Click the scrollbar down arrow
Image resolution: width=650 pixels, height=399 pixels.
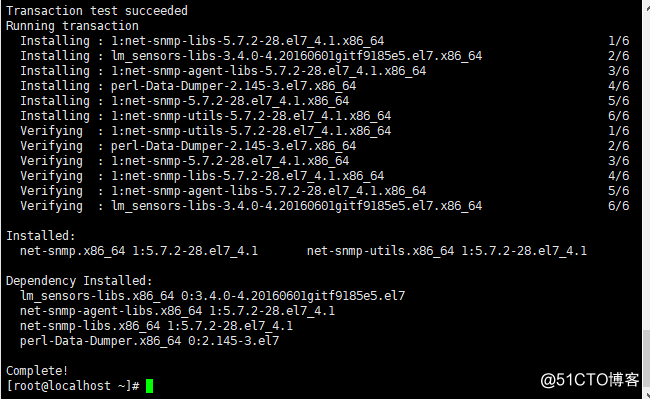tap(646, 394)
